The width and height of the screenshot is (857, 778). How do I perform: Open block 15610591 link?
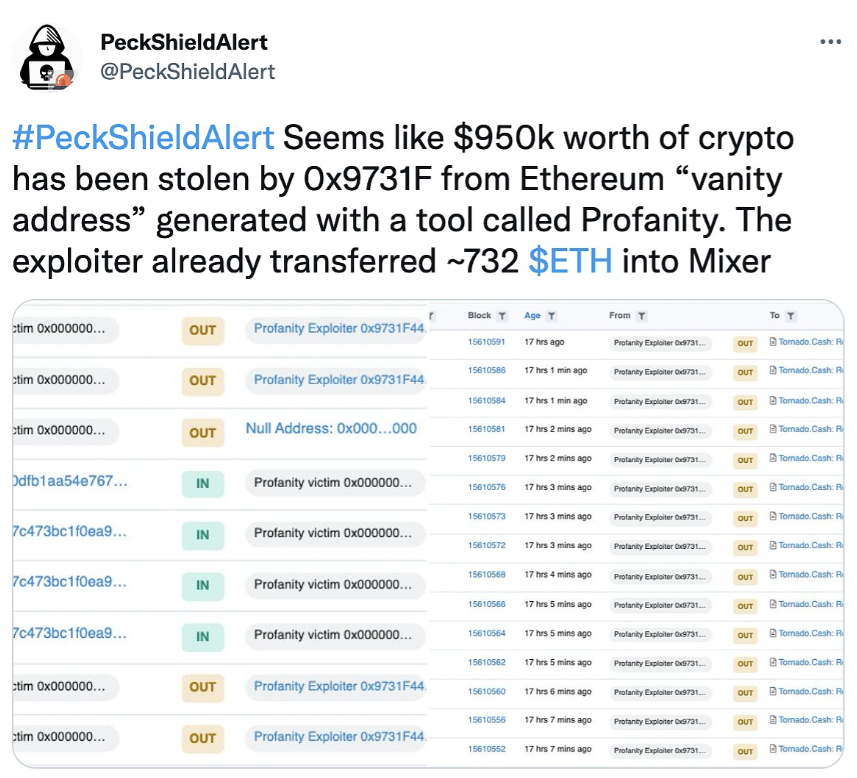click(486, 342)
